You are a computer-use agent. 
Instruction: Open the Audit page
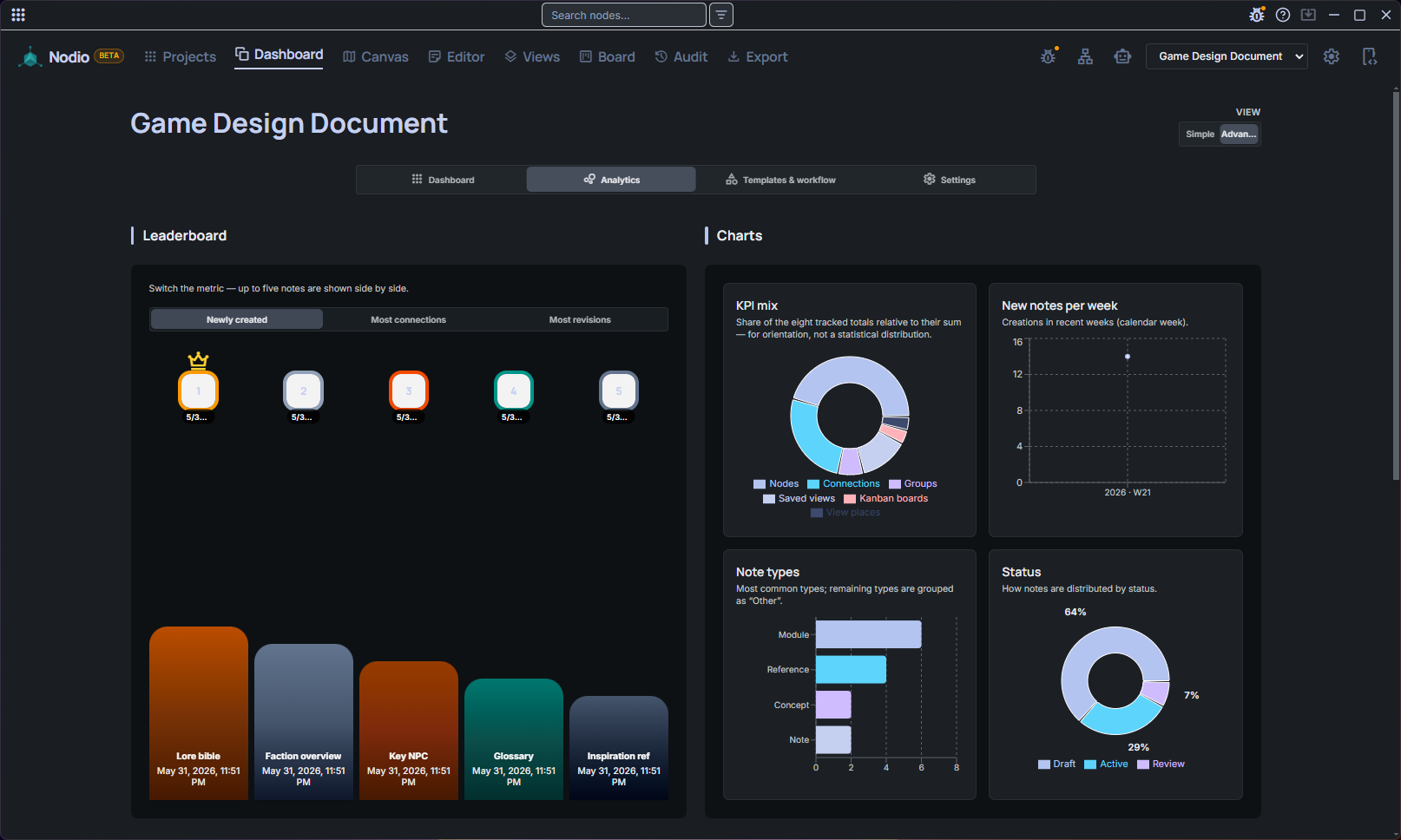point(681,57)
